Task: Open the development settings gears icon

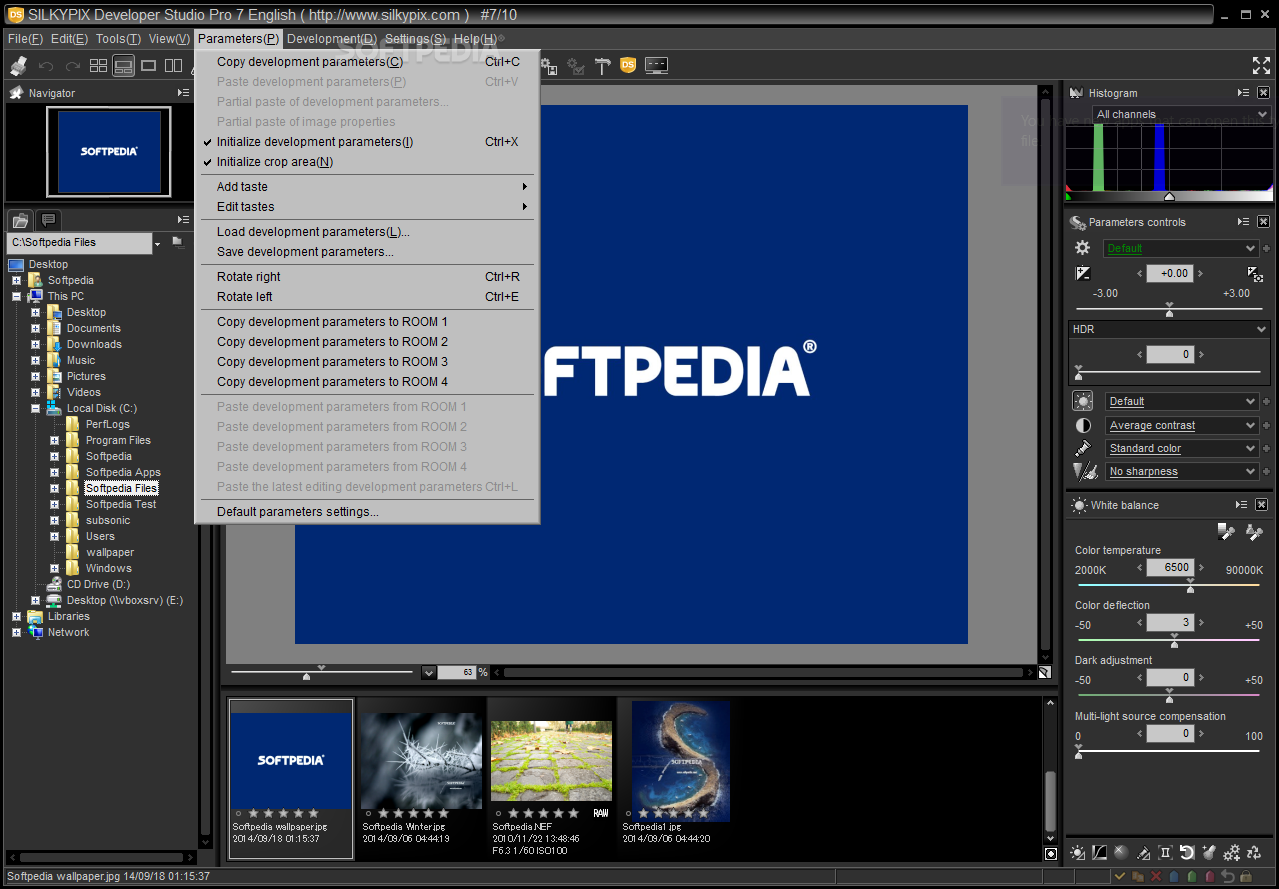Action: point(1231,852)
